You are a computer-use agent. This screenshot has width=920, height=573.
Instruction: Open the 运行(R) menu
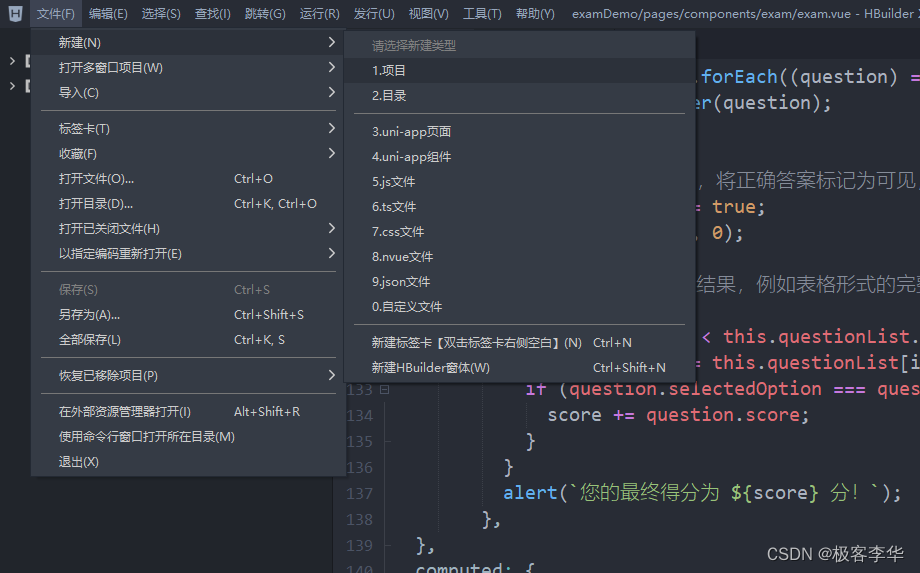[x=319, y=13]
